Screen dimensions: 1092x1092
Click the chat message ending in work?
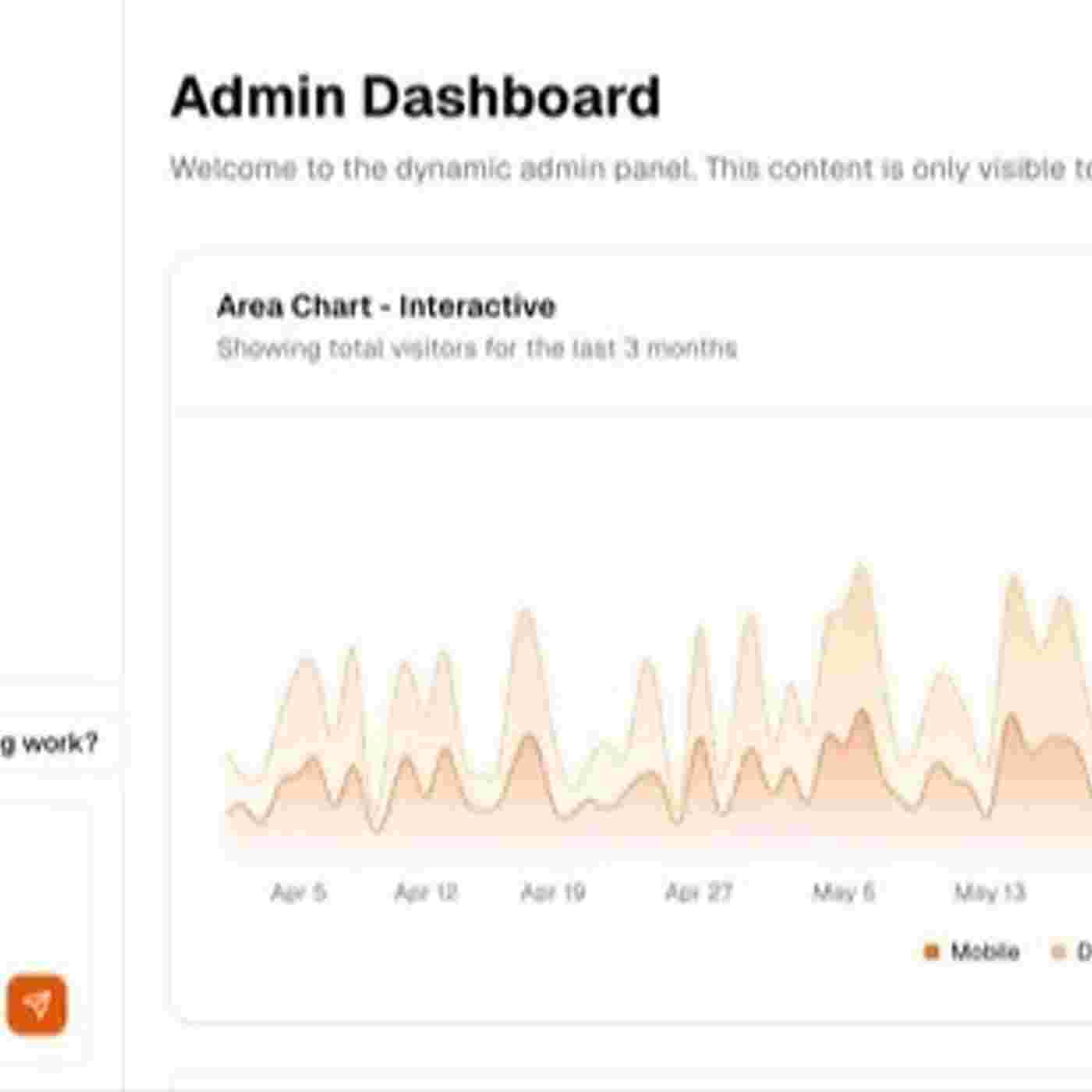50,743
